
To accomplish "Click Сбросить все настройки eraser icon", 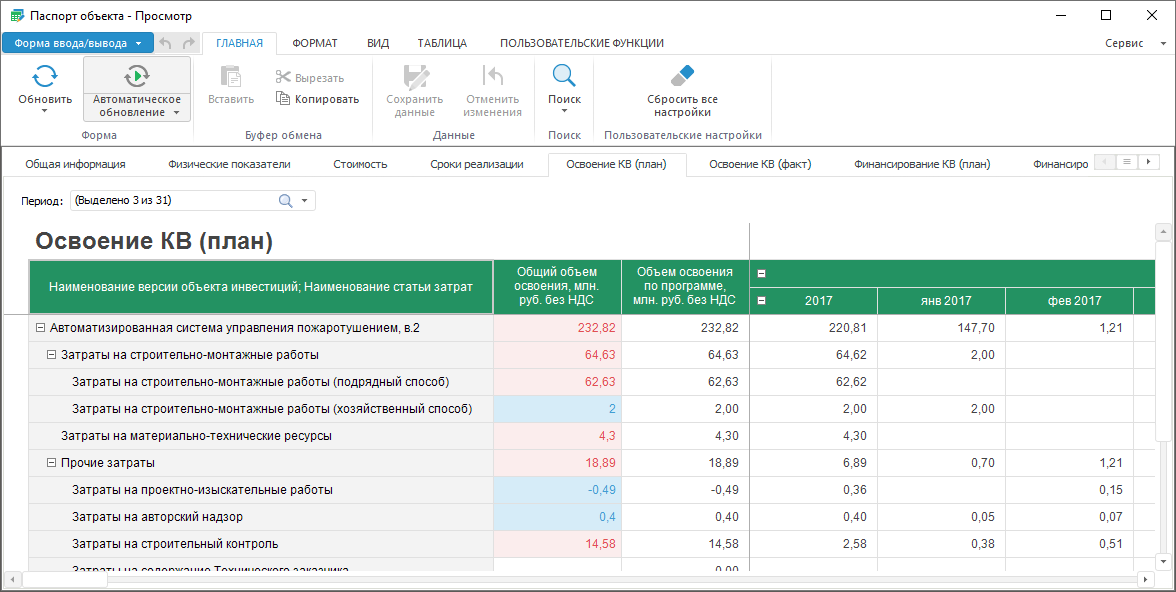I will coord(682,76).
